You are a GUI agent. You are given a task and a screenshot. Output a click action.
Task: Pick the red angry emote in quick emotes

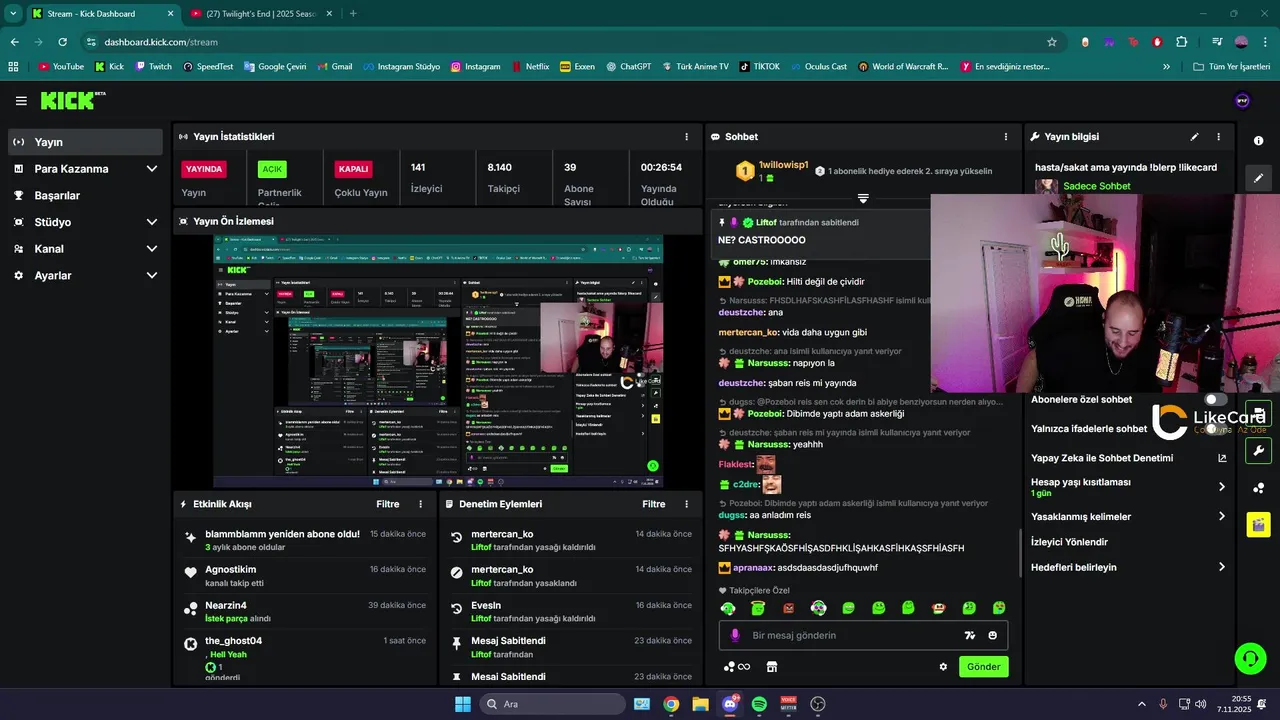click(x=788, y=608)
